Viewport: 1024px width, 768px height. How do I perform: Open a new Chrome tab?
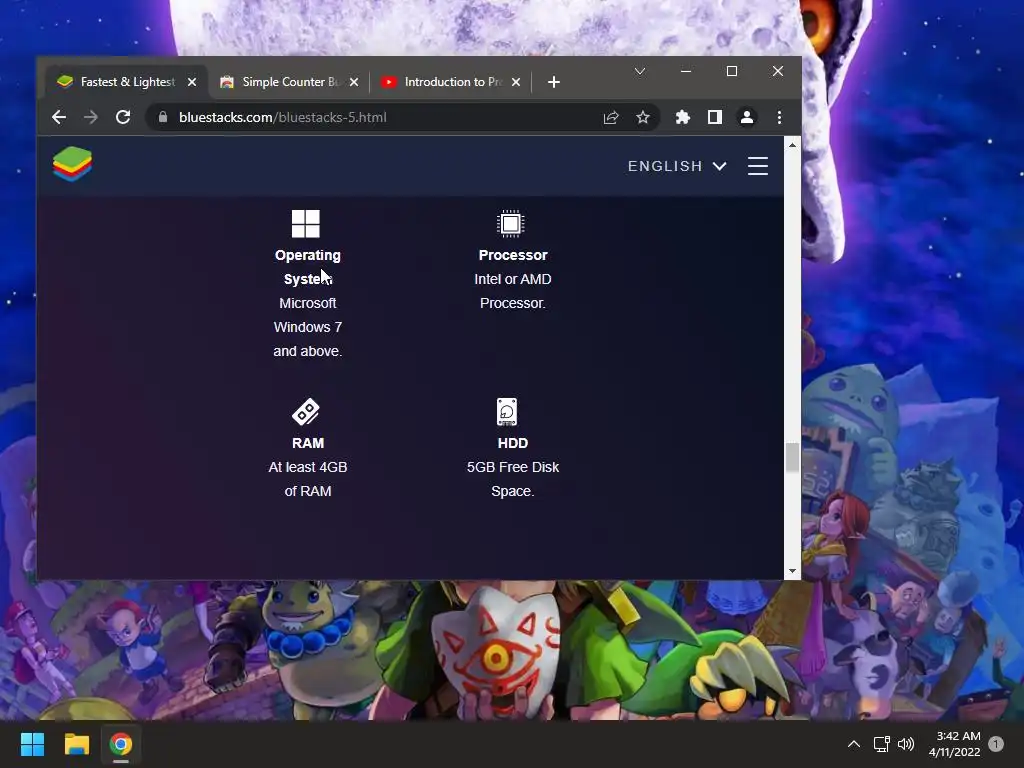click(554, 82)
